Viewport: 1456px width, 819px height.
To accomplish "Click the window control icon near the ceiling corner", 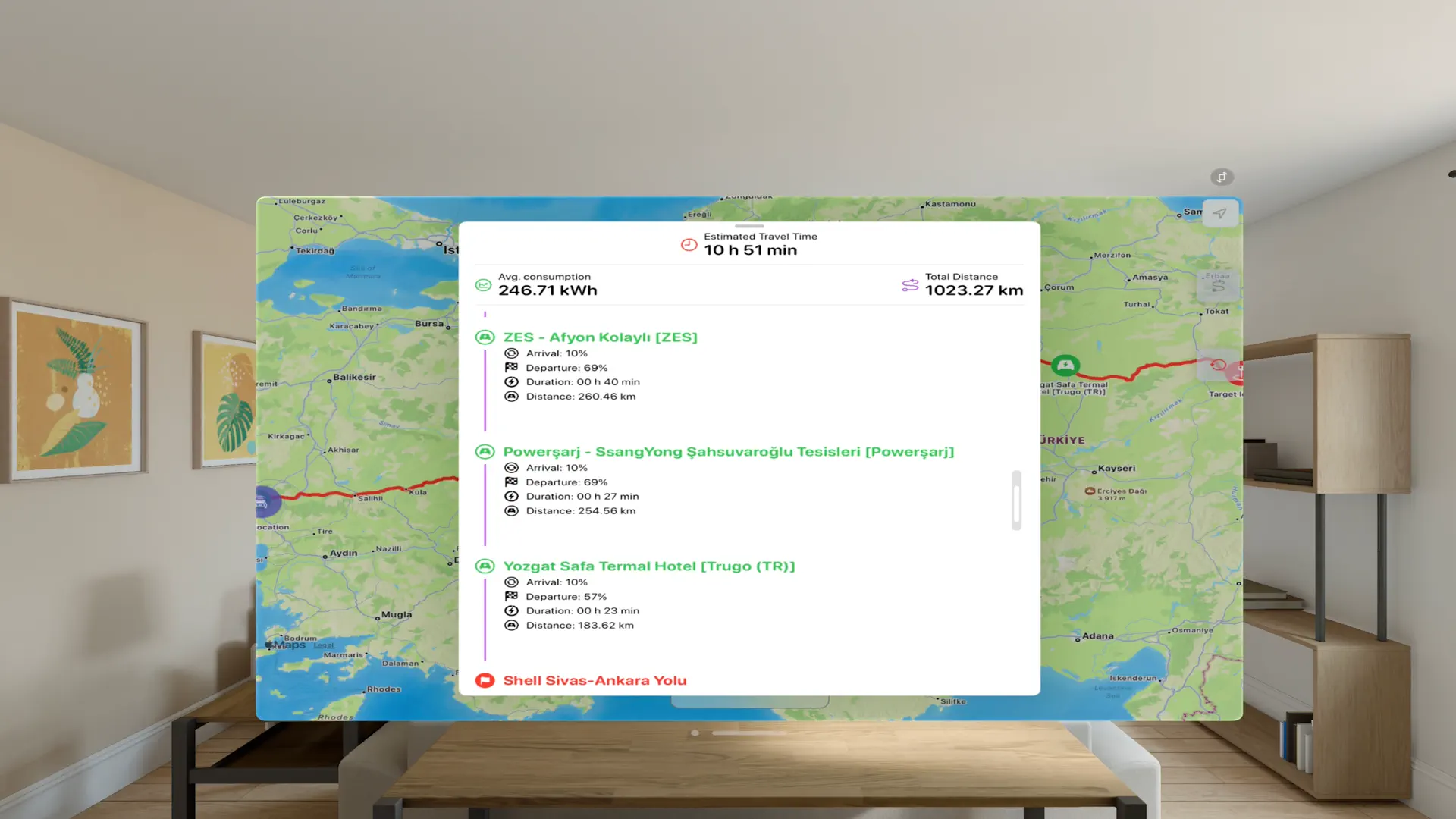I will point(1221,177).
